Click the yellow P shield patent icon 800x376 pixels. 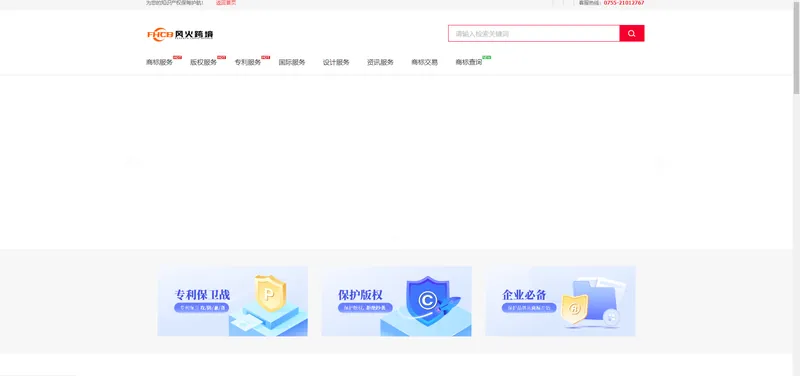coord(270,293)
